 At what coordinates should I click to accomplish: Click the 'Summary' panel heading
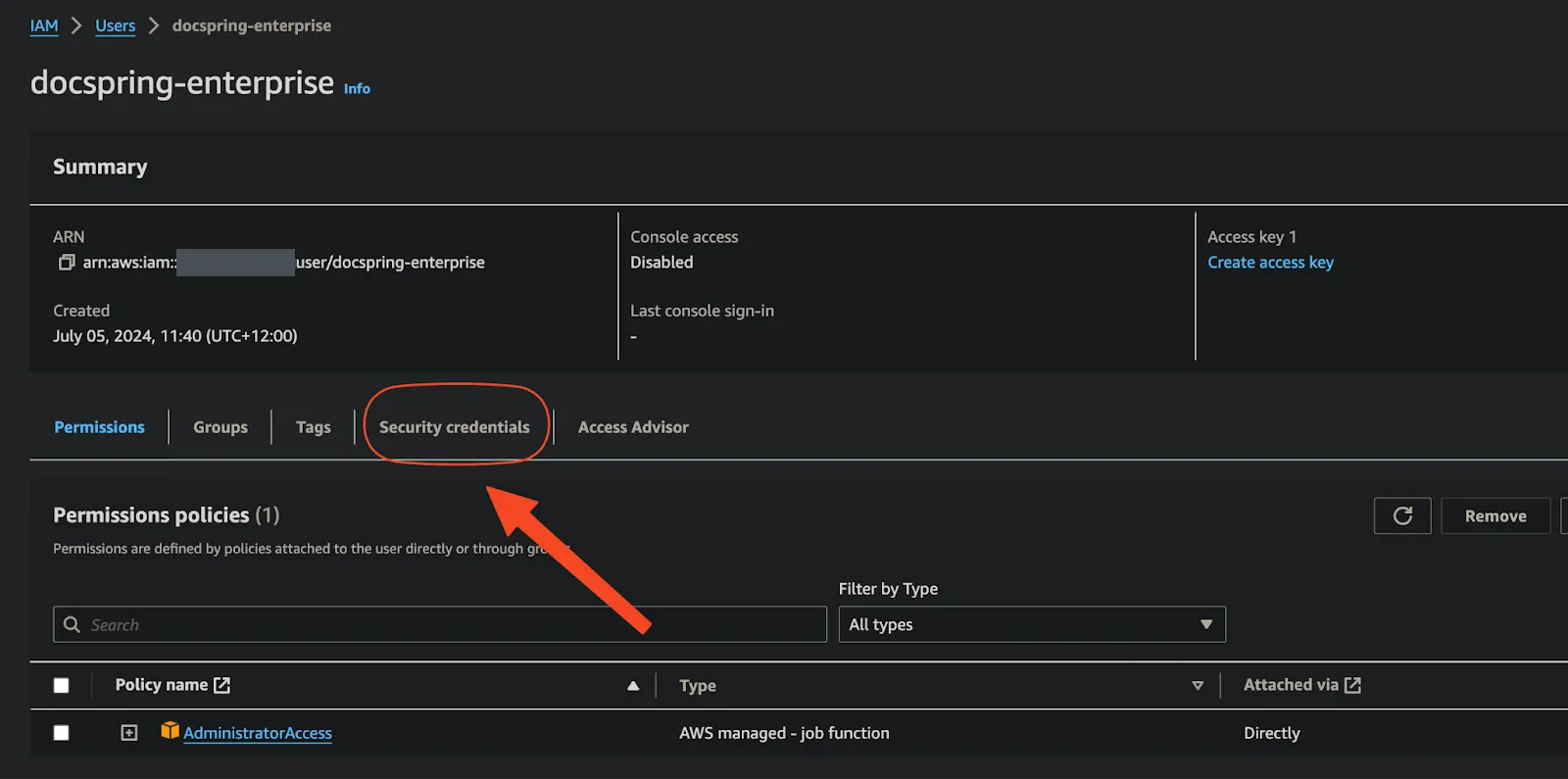[100, 168]
